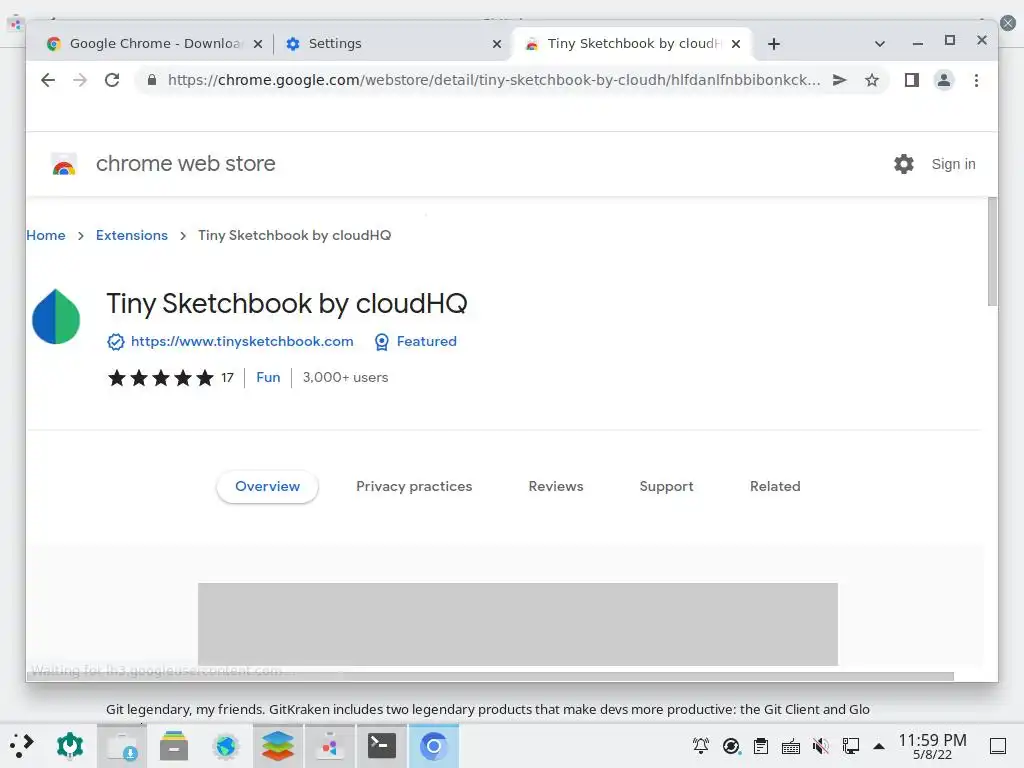The height and width of the screenshot is (768, 1024).
Task: Open the application launcher in the taskbar
Action: tap(22, 746)
